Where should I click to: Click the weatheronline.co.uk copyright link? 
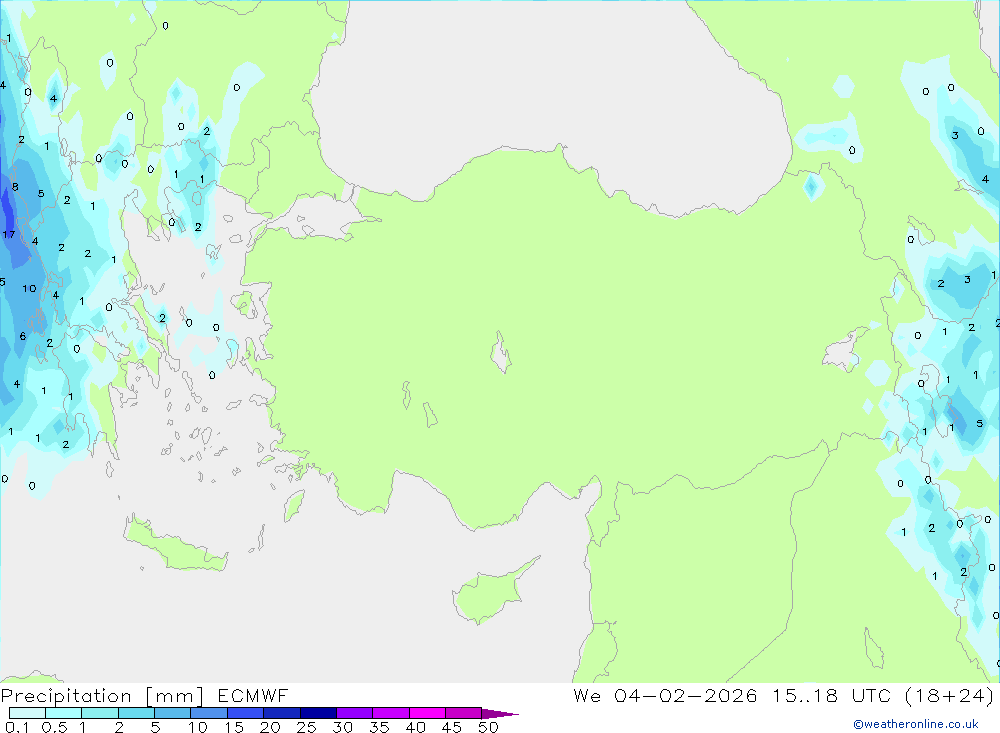(915, 724)
